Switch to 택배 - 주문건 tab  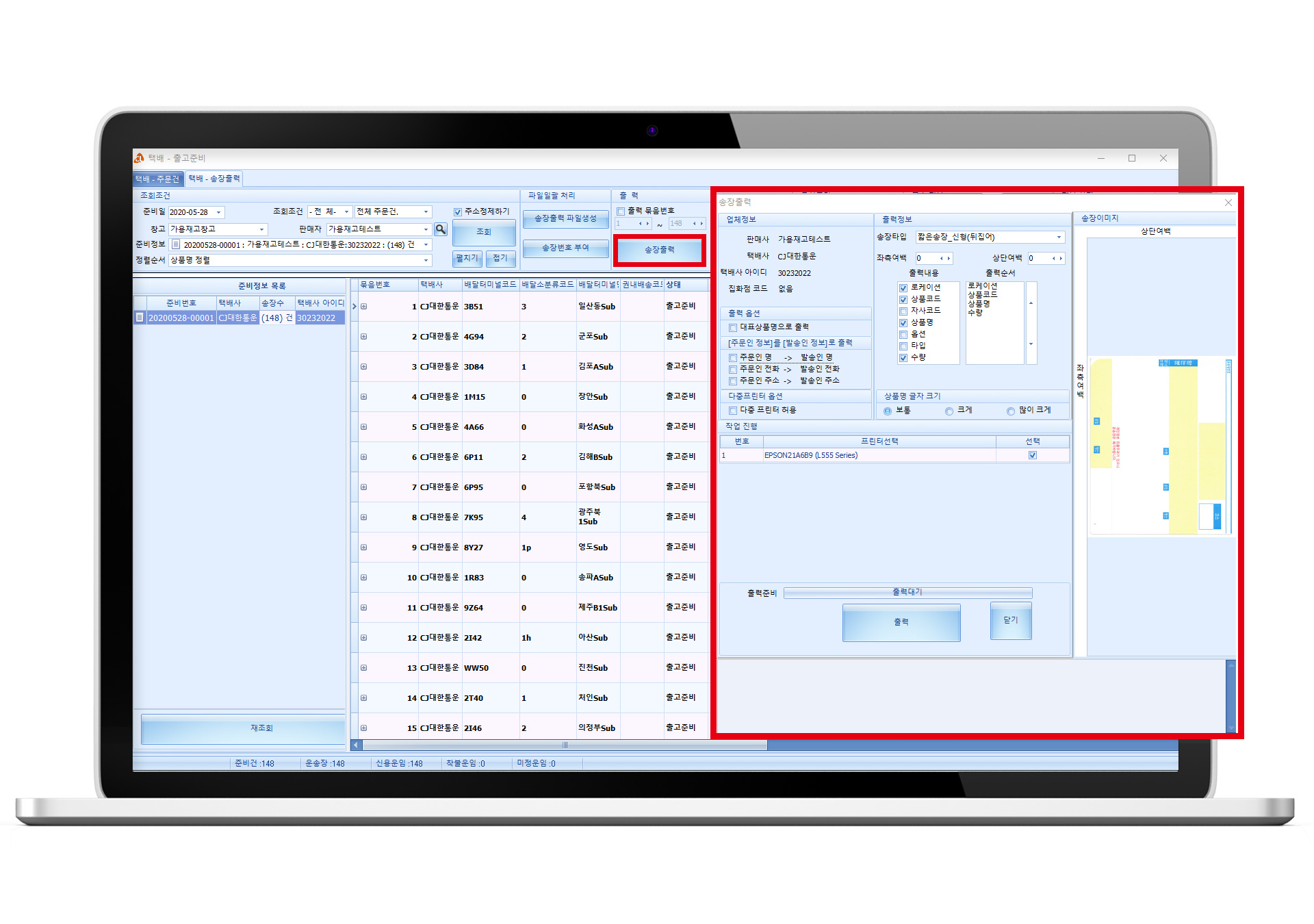(x=157, y=179)
